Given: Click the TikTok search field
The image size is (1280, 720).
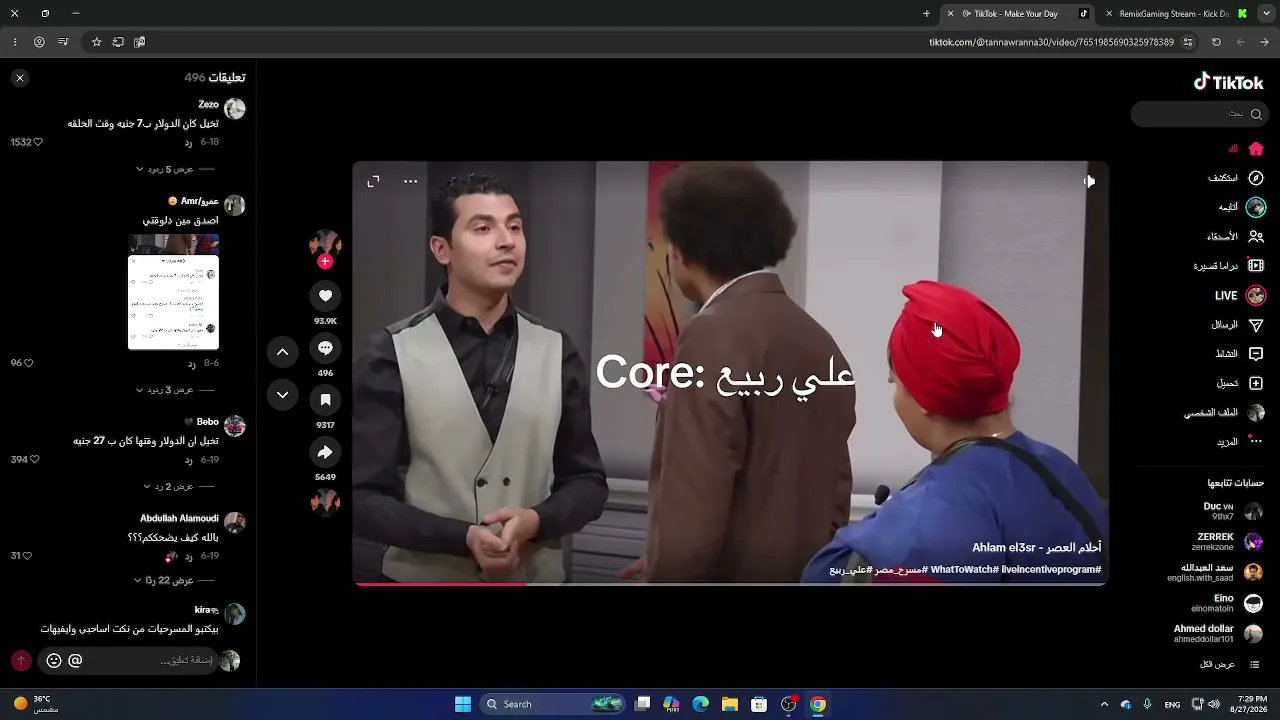Looking at the screenshot, I should click(1200, 114).
